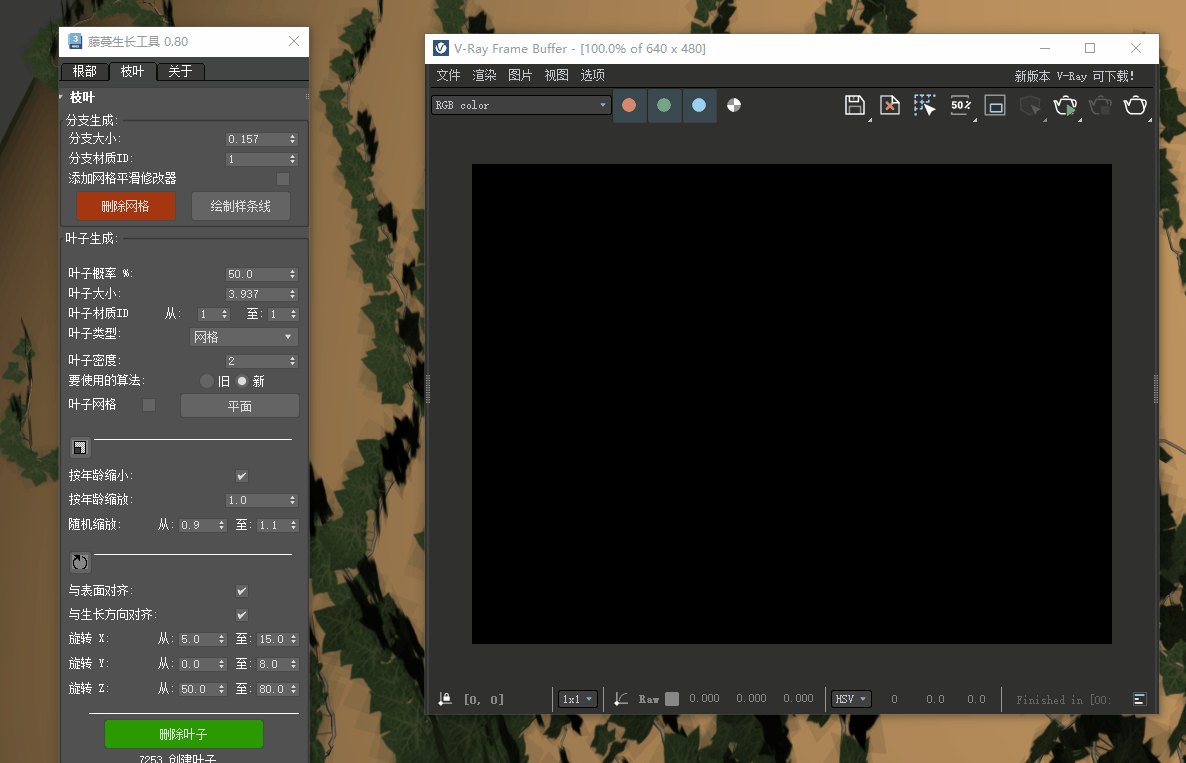
Task: Enable the region render selection tool
Action: pyautogui.click(x=924, y=105)
